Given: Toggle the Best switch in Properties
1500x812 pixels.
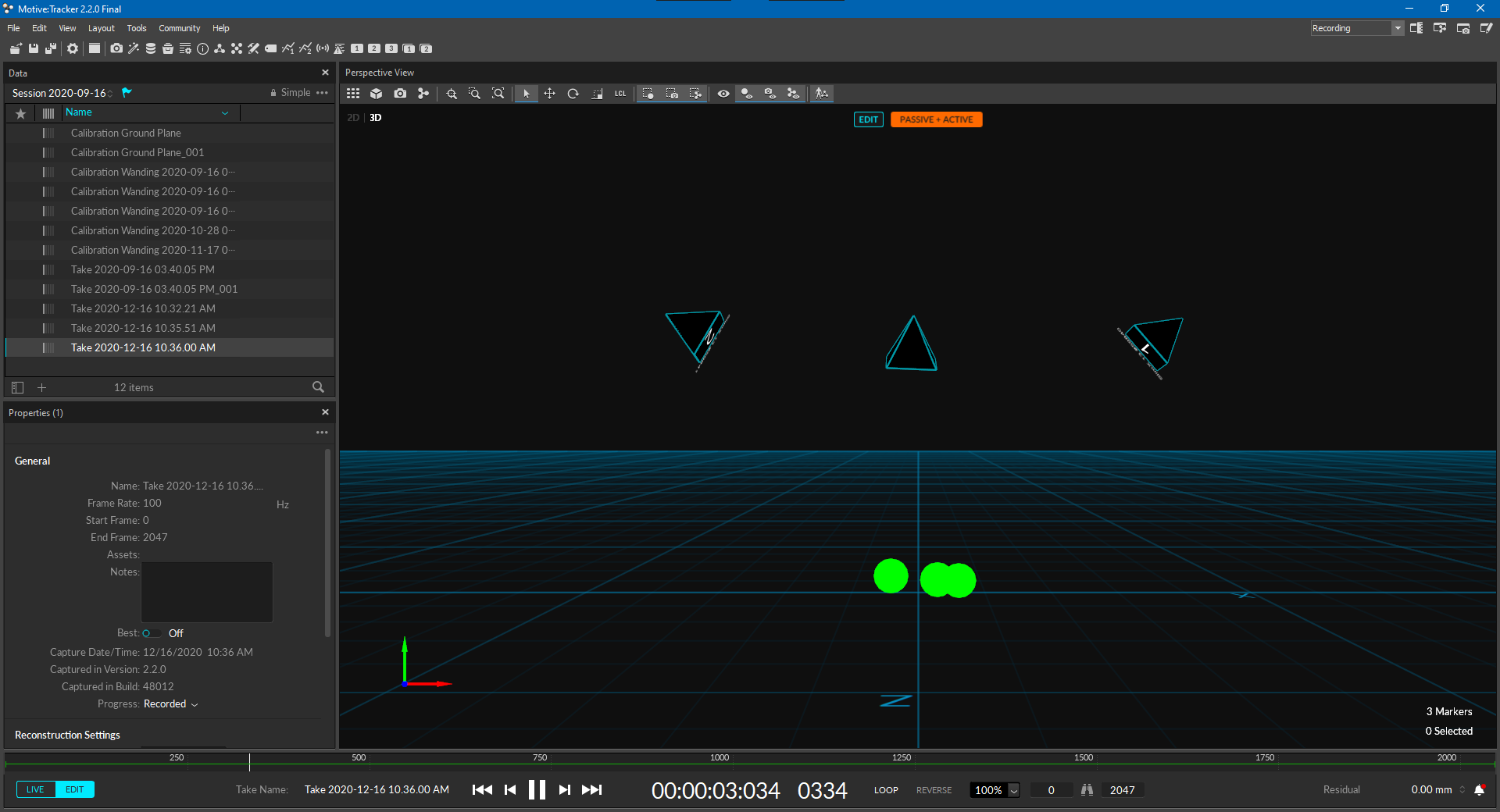Looking at the screenshot, I should pyautogui.click(x=151, y=633).
